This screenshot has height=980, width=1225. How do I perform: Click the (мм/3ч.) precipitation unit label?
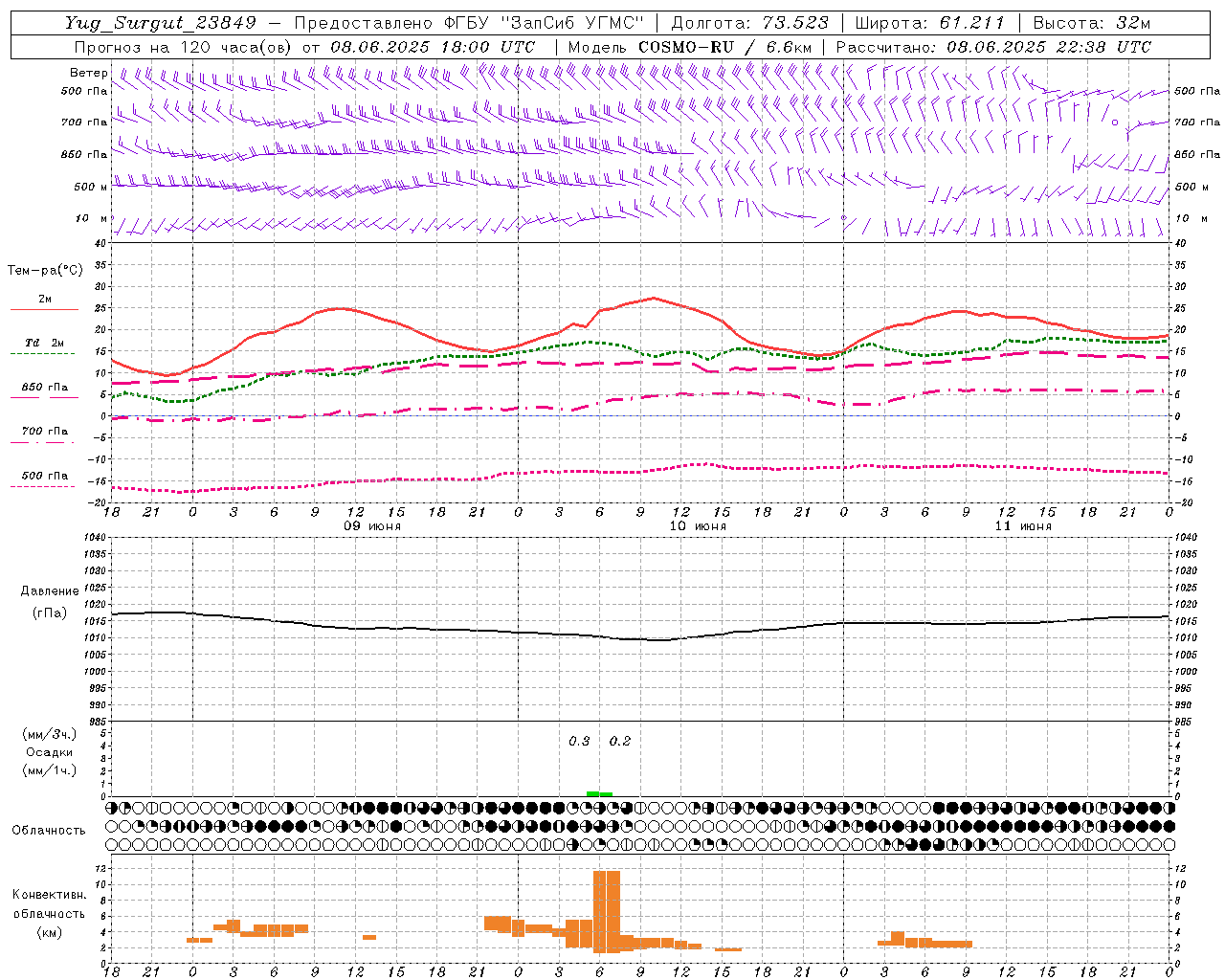tap(50, 734)
